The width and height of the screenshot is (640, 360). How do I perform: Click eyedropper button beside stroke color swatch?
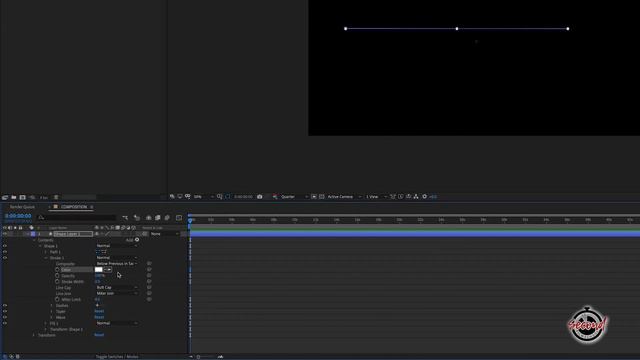tap(108, 270)
